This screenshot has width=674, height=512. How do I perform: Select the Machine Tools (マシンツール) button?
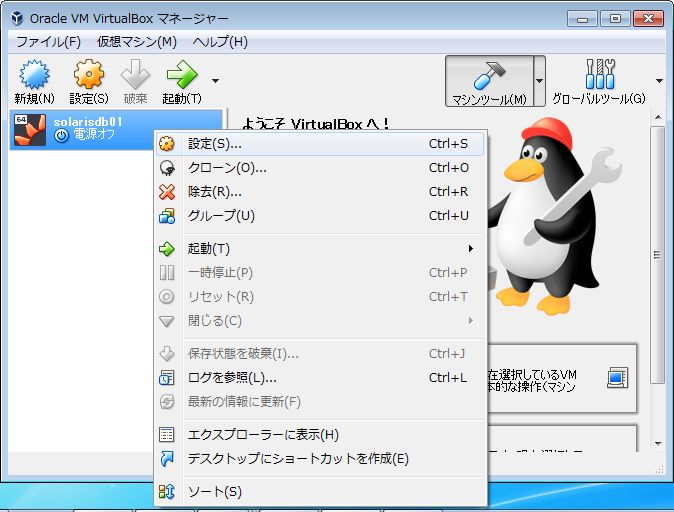pos(490,81)
